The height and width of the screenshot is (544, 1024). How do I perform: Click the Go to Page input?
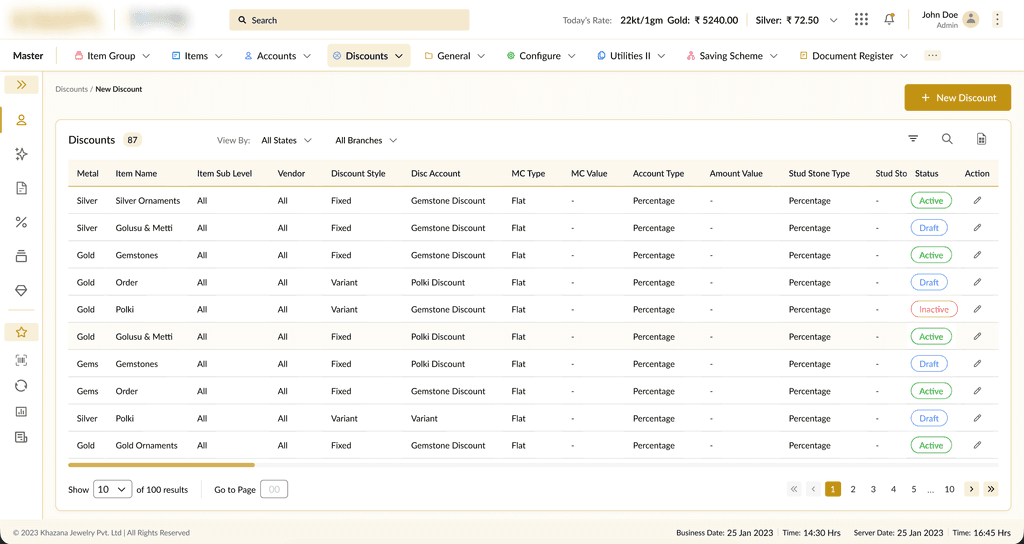(274, 489)
